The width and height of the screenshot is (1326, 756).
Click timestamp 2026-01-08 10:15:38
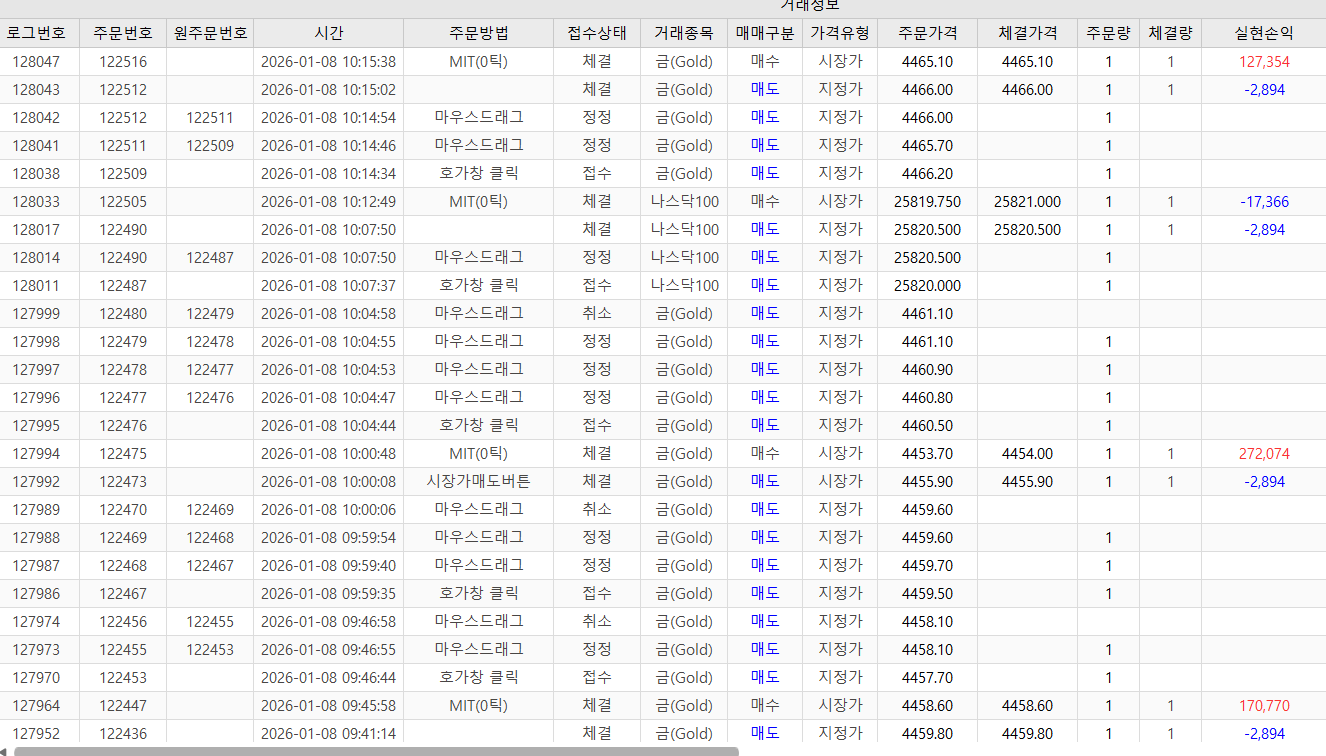pyautogui.click(x=328, y=61)
